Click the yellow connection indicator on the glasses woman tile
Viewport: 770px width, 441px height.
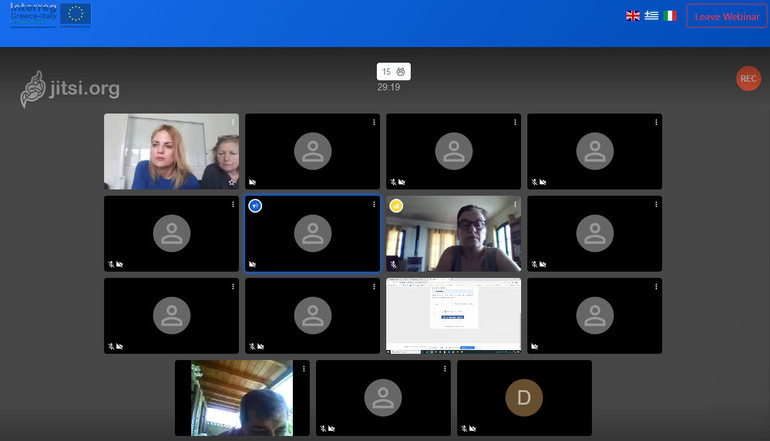[x=396, y=206]
